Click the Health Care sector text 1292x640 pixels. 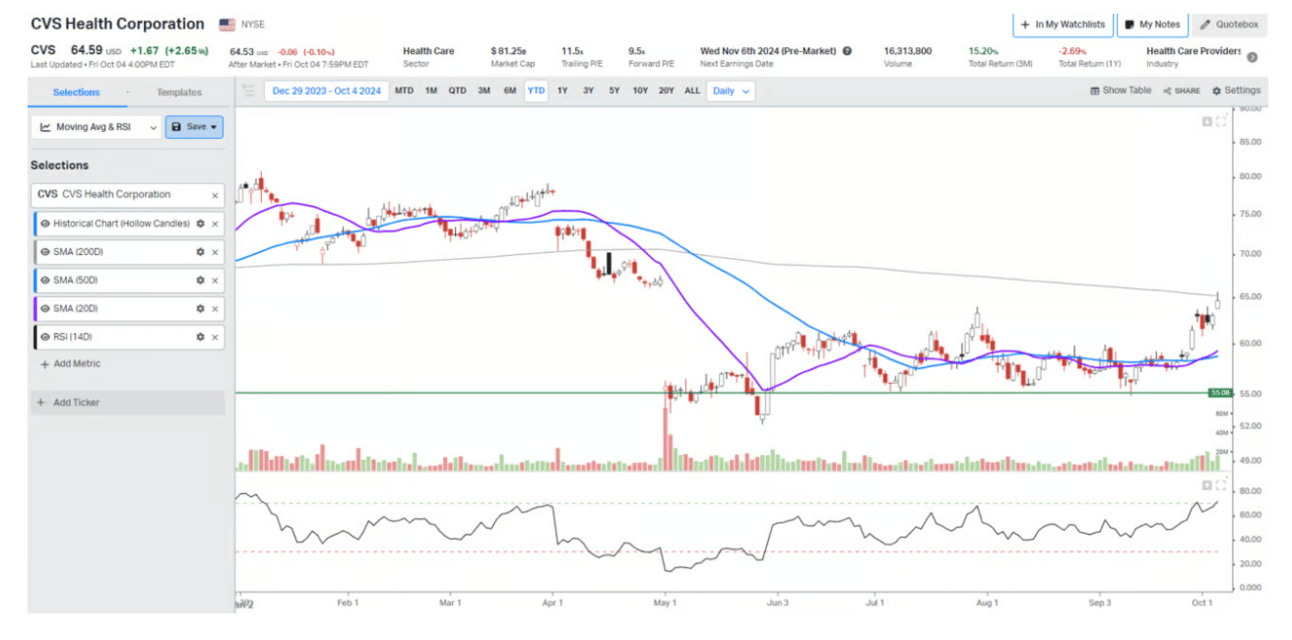pos(428,50)
